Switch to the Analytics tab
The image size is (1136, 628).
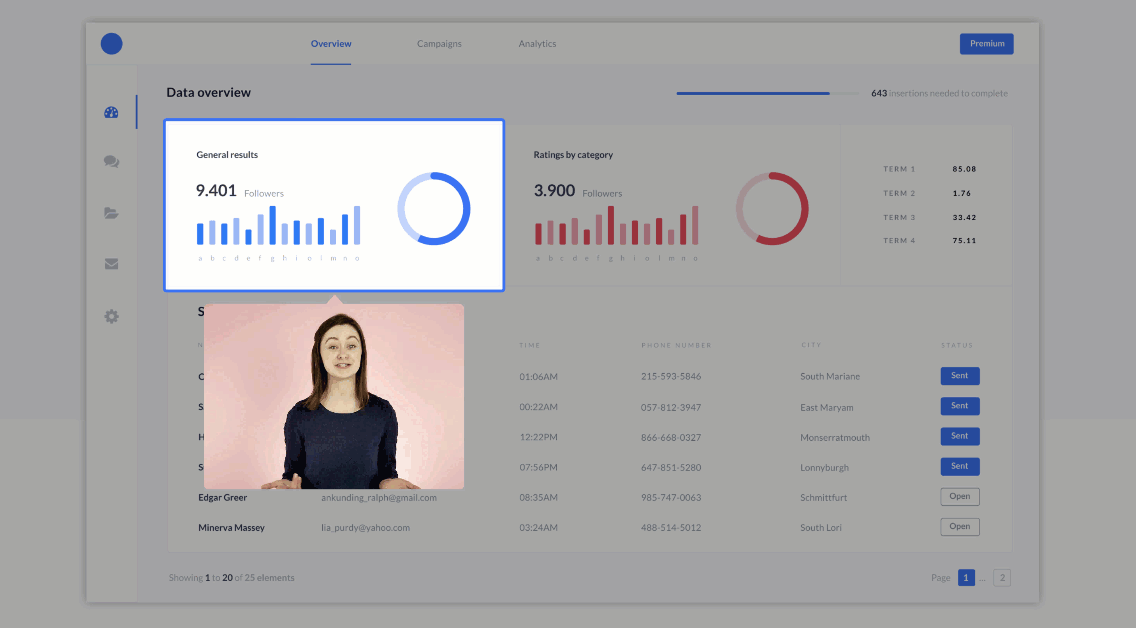tap(537, 44)
